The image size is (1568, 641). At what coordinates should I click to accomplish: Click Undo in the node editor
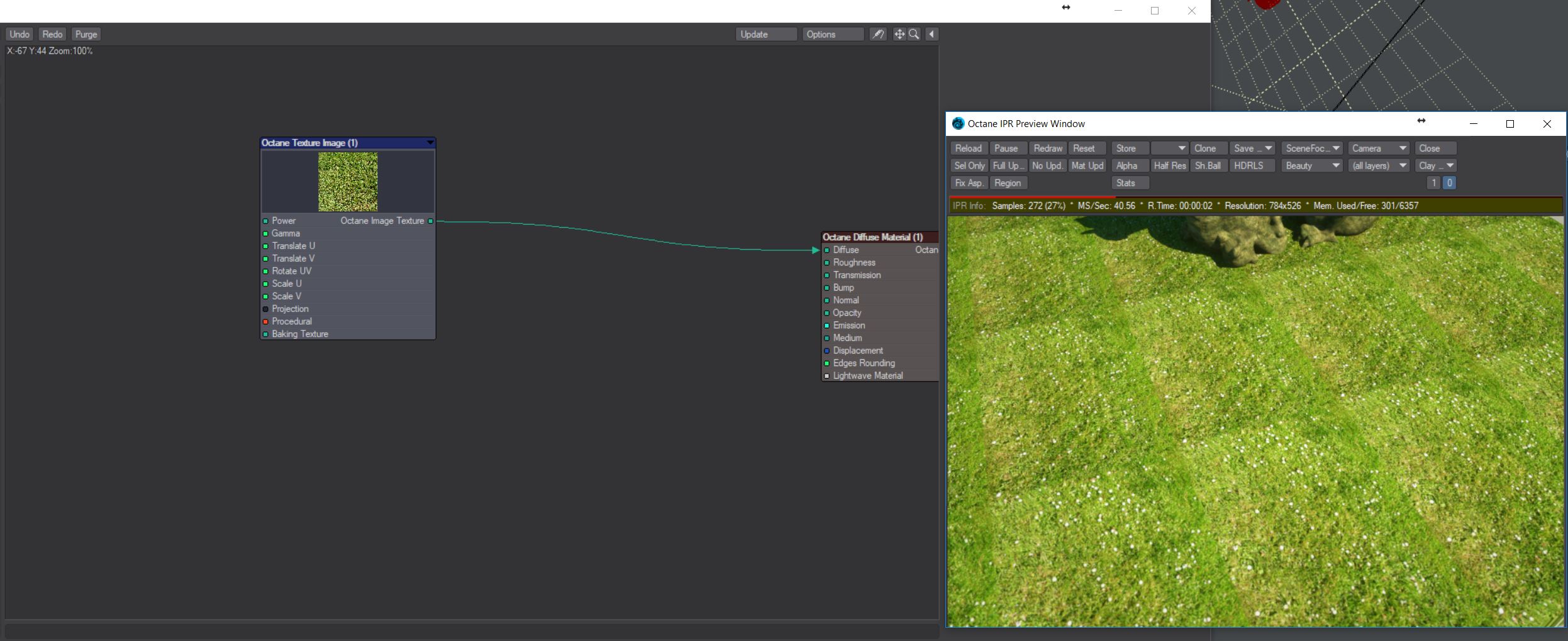[x=19, y=35]
